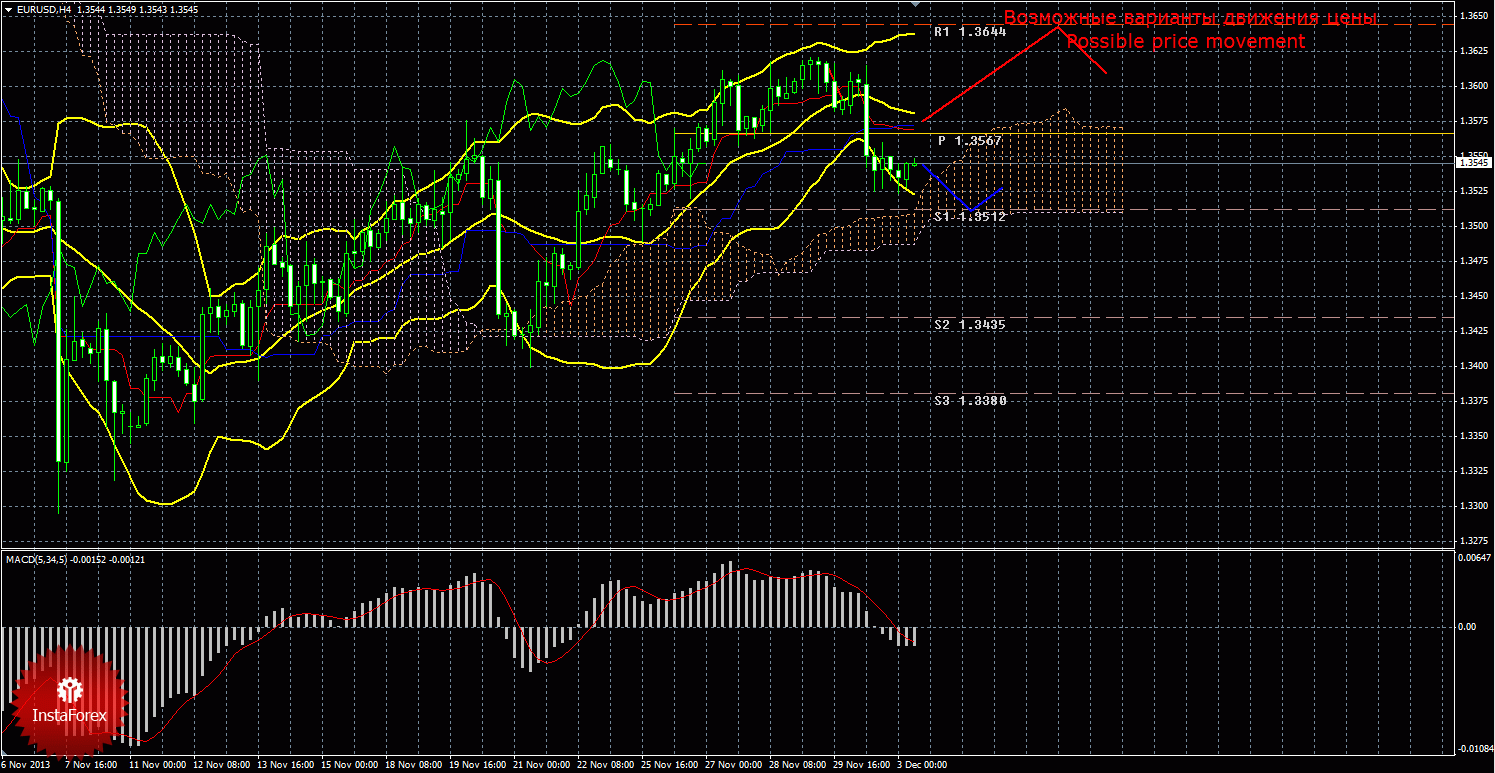1495x773 pixels.
Task: Click the S2 1.3435 support label
Action: pos(970,325)
